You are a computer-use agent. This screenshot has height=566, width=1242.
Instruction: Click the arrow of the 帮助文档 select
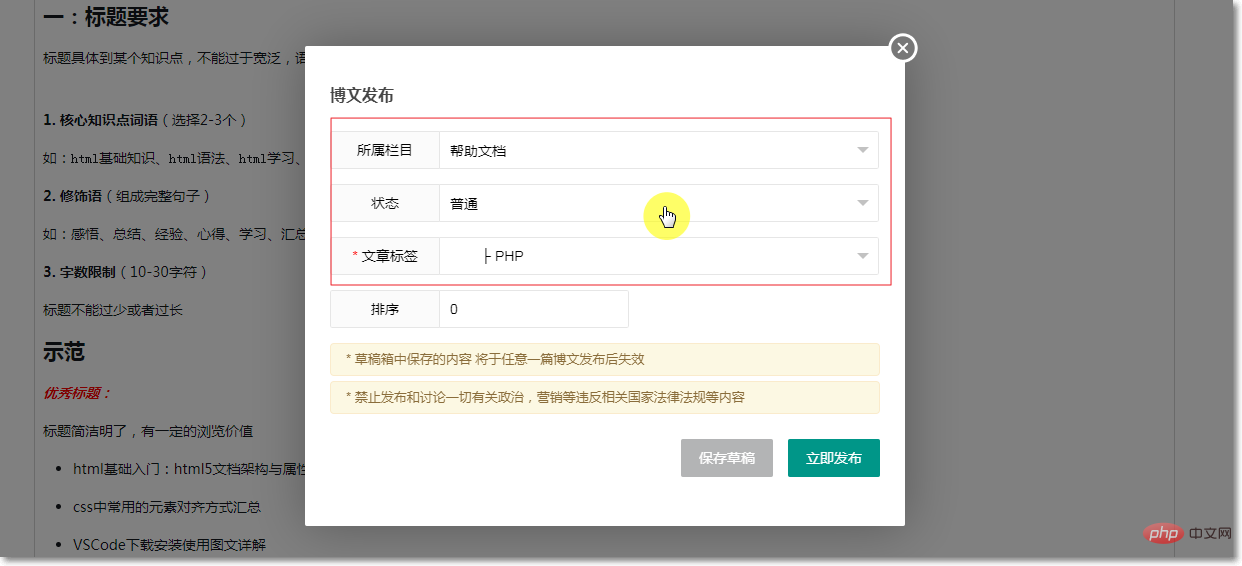point(863,151)
